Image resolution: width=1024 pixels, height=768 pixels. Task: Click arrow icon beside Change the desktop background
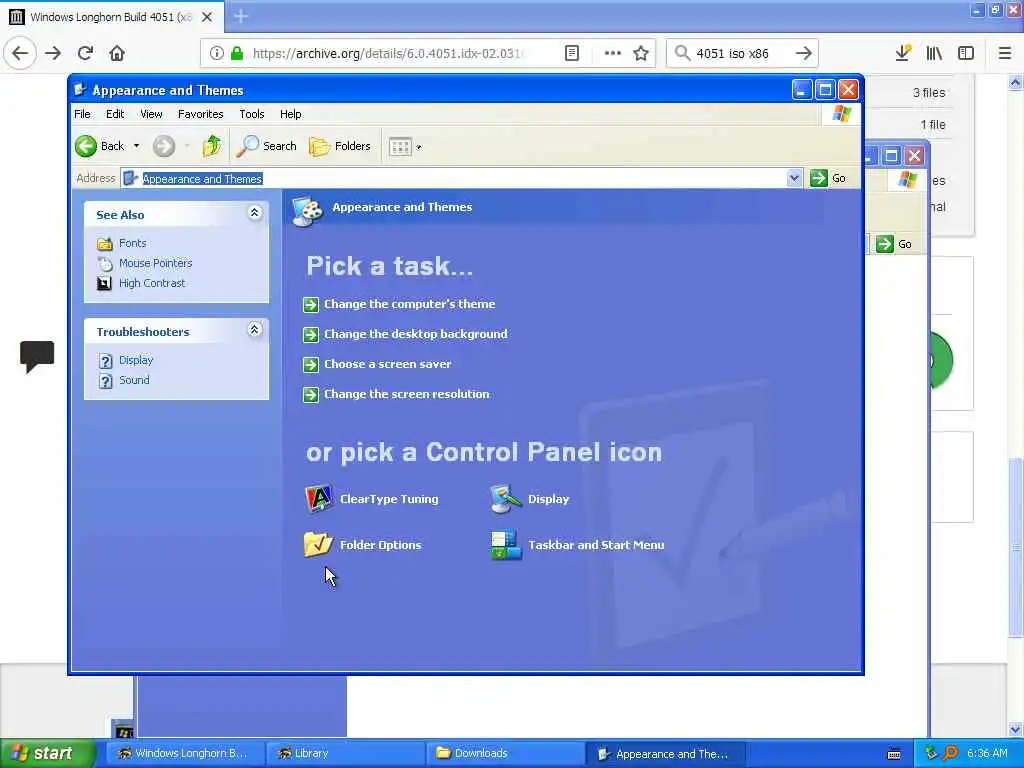point(311,335)
